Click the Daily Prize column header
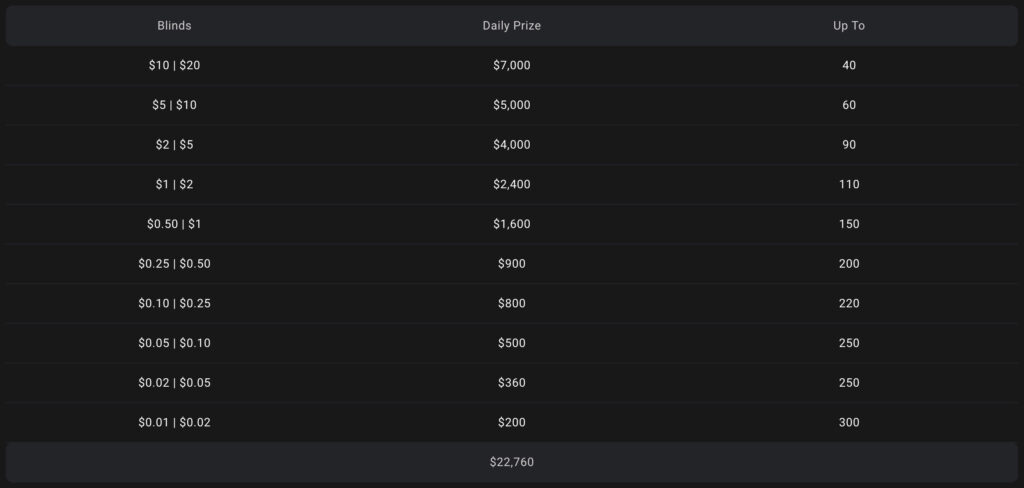 tap(511, 26)
